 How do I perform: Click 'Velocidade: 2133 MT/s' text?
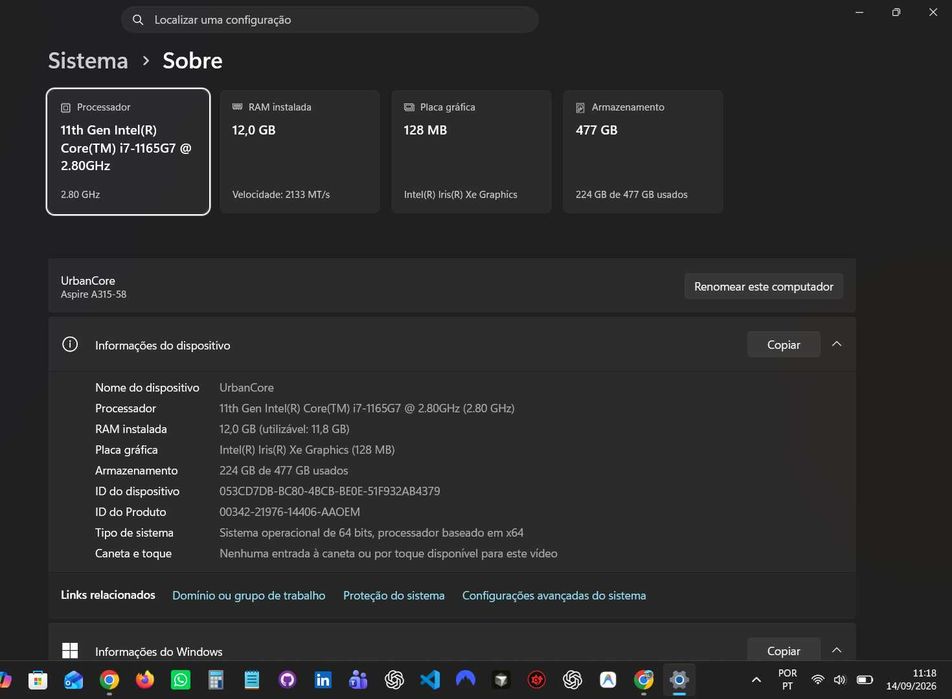coord(281,194)
